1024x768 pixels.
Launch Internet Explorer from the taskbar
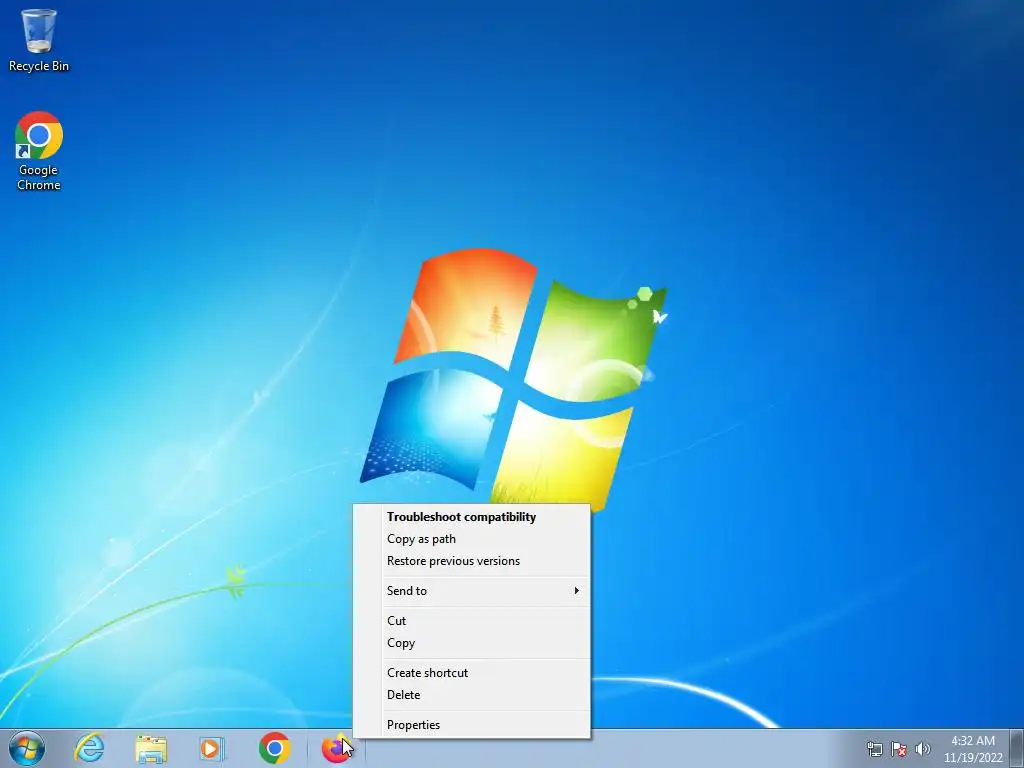[89, 748]
